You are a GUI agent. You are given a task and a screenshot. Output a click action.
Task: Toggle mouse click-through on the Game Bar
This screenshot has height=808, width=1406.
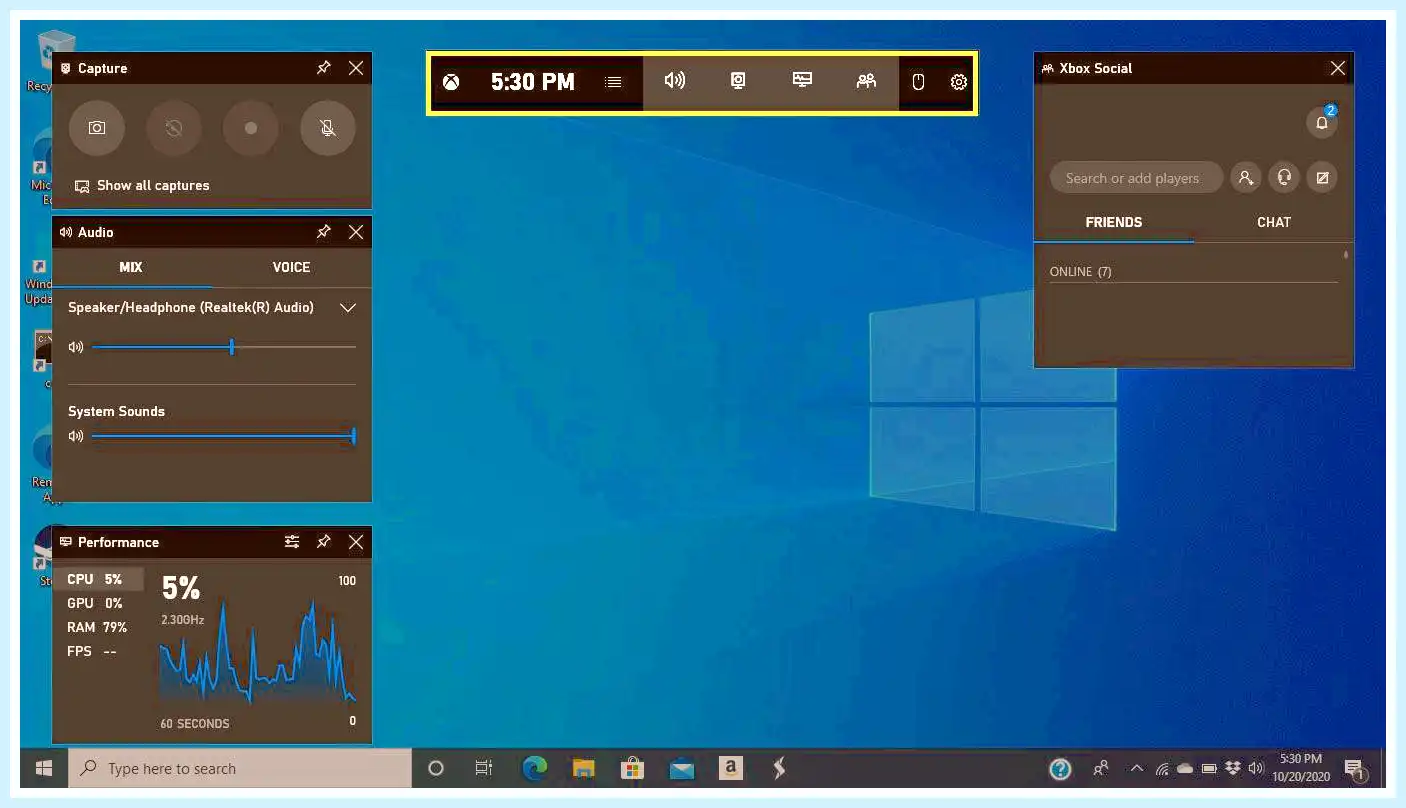coord(918,82)
